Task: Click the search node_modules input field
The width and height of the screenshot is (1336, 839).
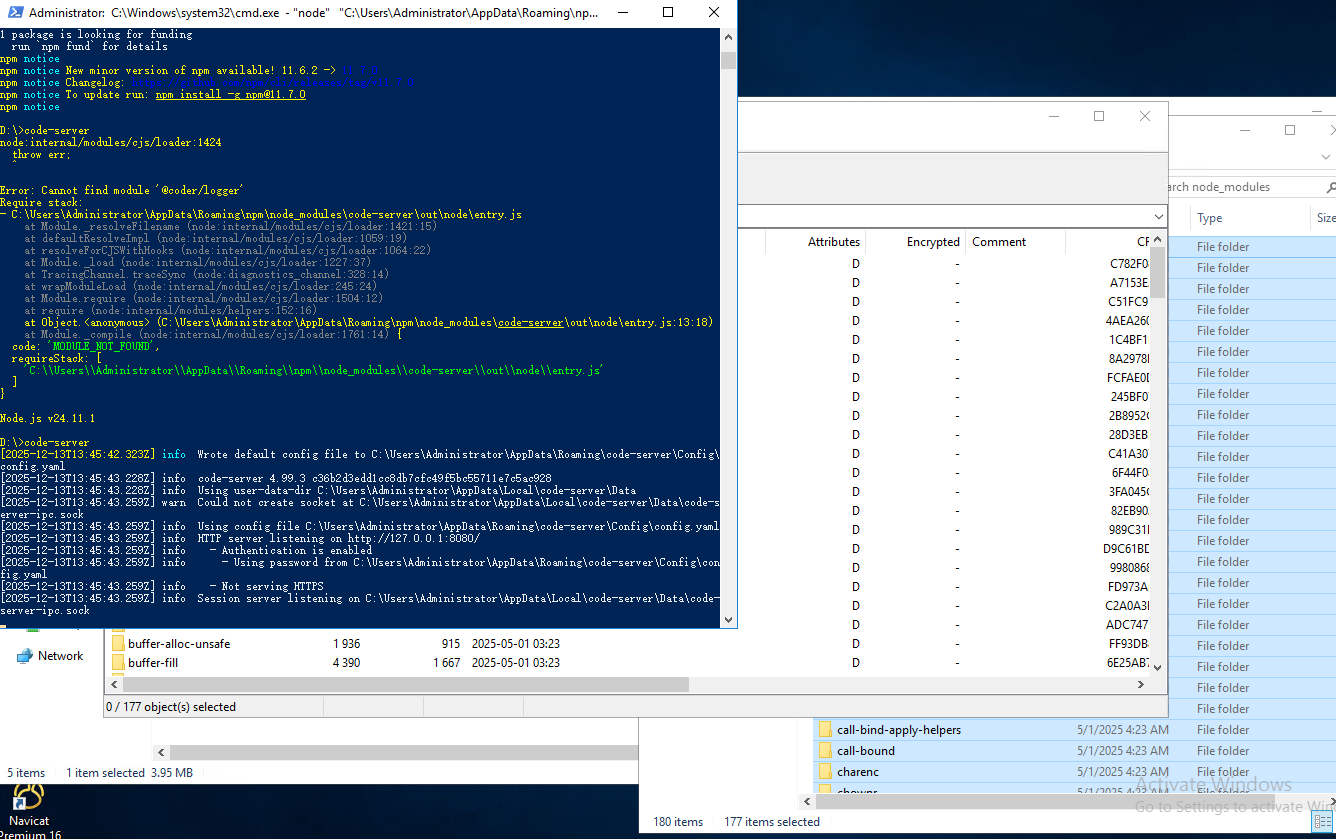Action: [1240, 187]
